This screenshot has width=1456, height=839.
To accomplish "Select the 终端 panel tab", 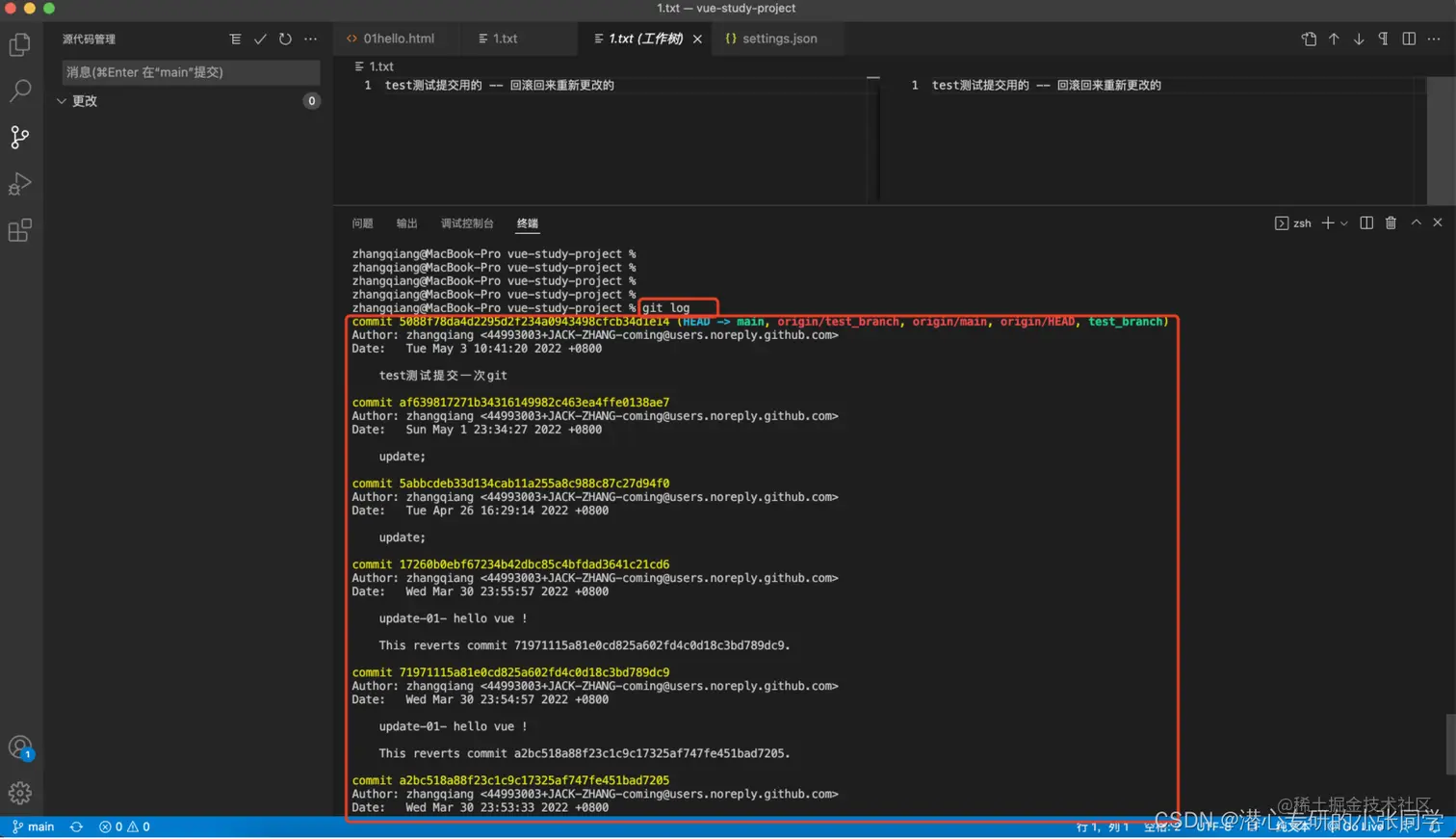I will tap(528, 223).
